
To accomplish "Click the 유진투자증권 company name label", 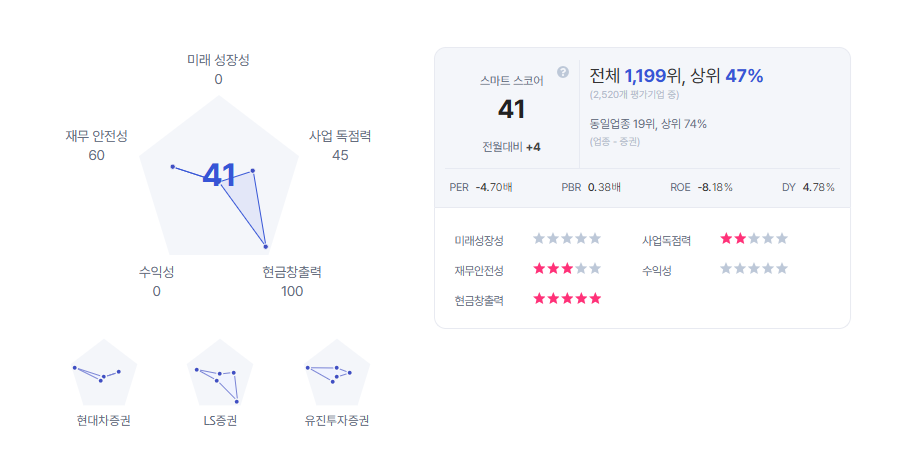I will click(x=337, y=421).
